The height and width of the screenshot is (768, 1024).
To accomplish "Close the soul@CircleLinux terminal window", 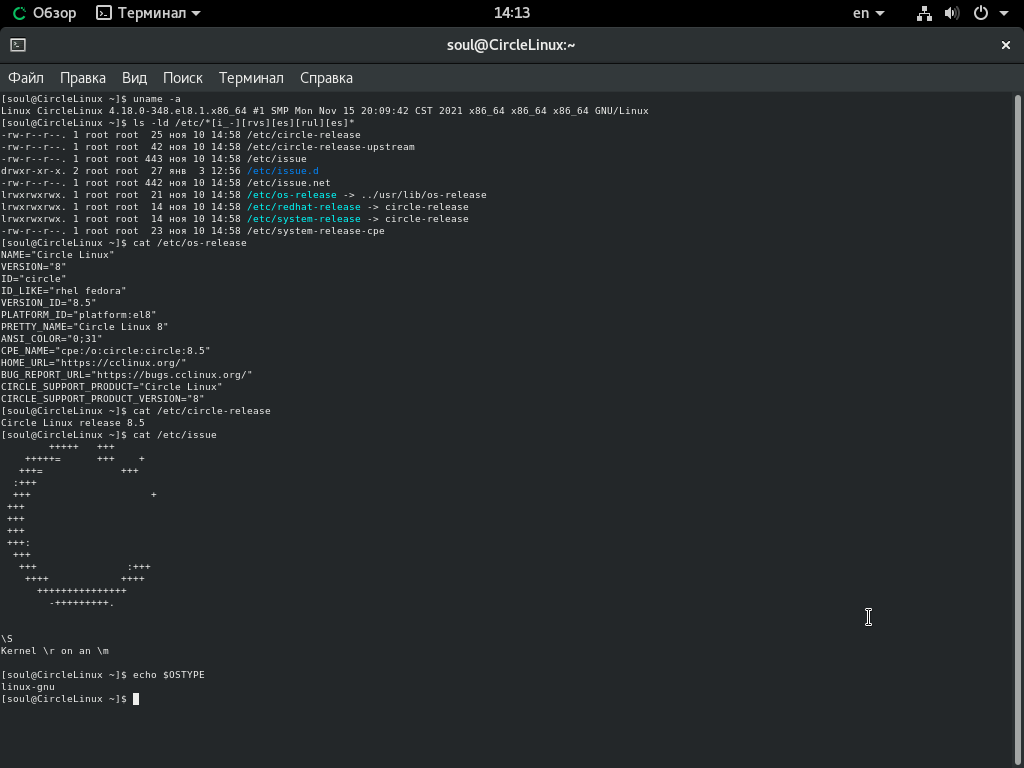I will (x=1006, y=44).
